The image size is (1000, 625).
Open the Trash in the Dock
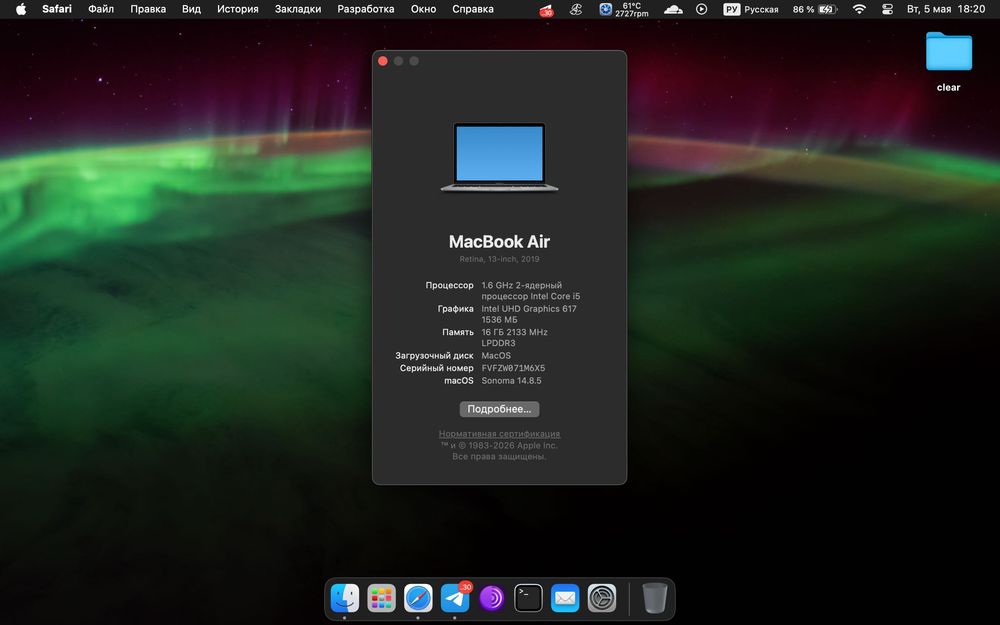(654, 598)
